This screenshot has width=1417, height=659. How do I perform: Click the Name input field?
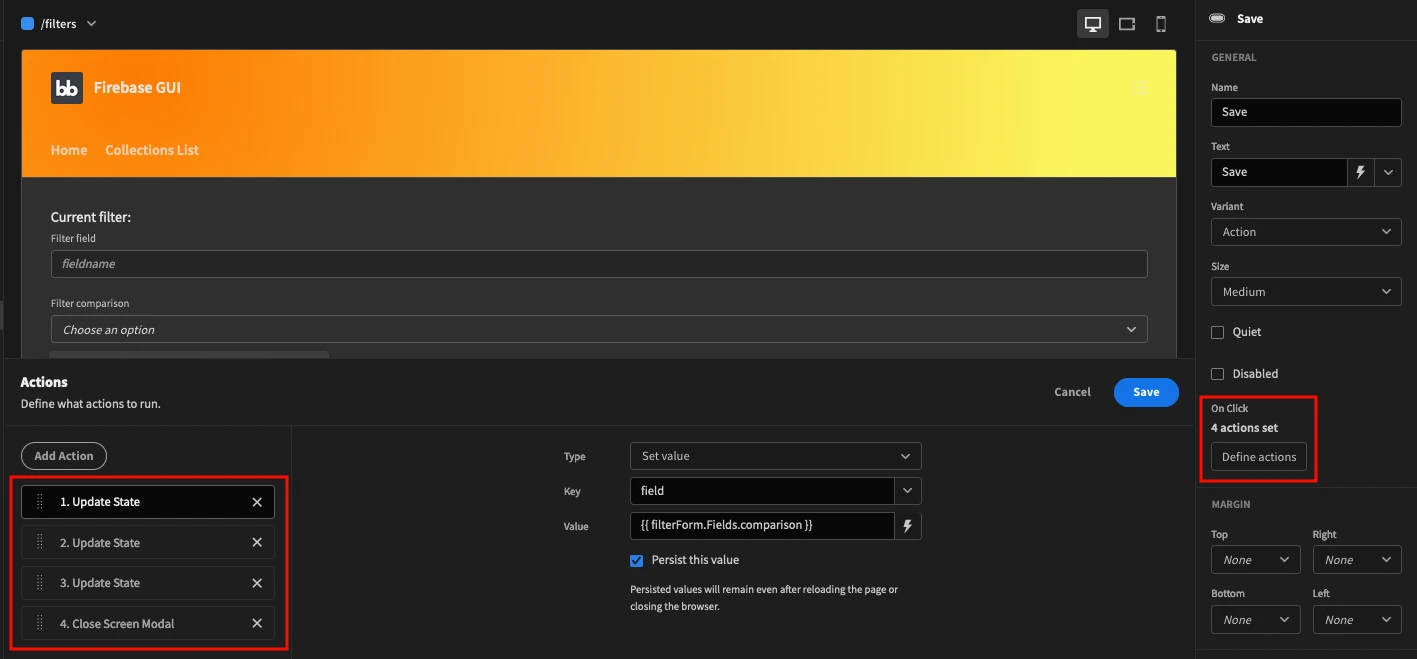coord(1306,112)
